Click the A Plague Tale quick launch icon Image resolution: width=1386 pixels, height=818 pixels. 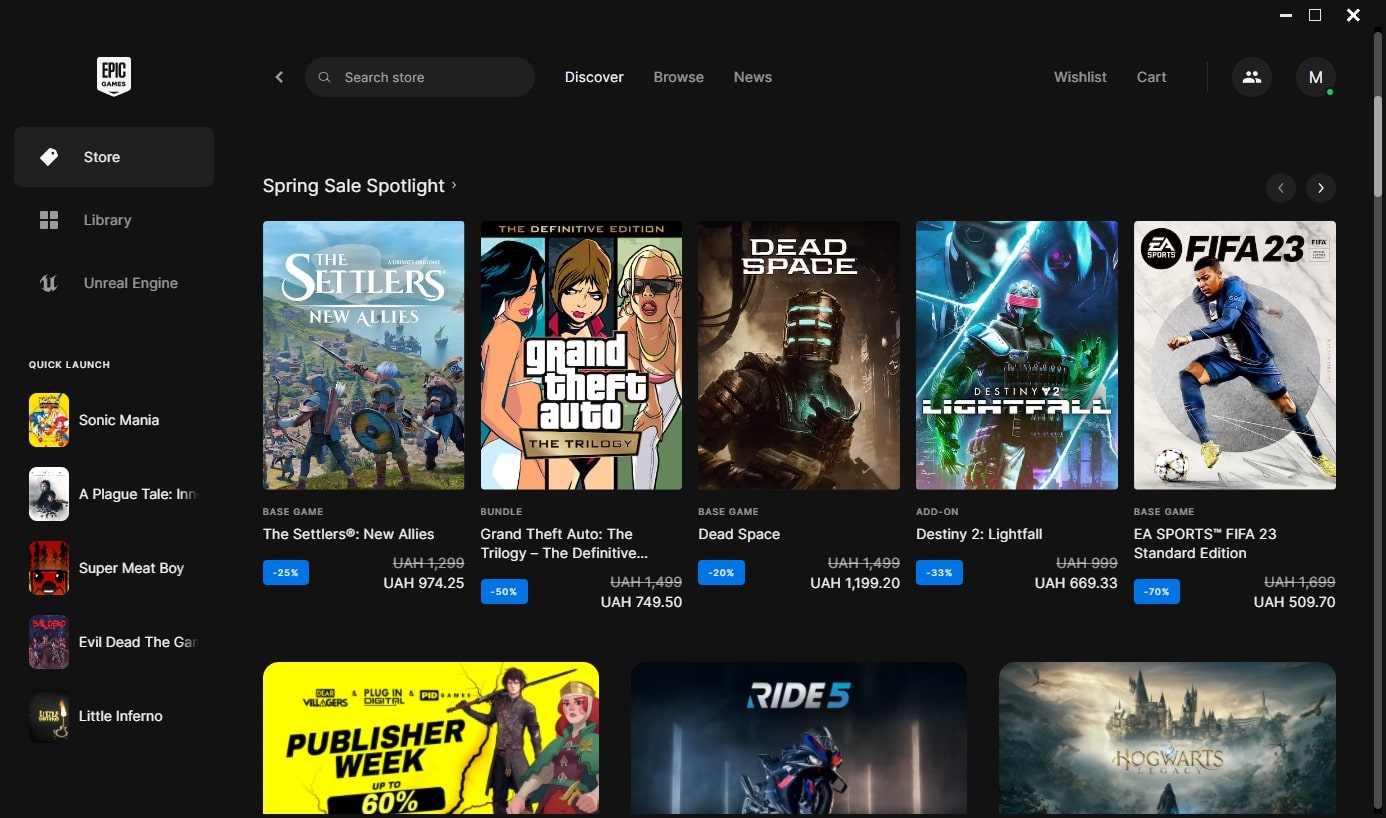49,494
